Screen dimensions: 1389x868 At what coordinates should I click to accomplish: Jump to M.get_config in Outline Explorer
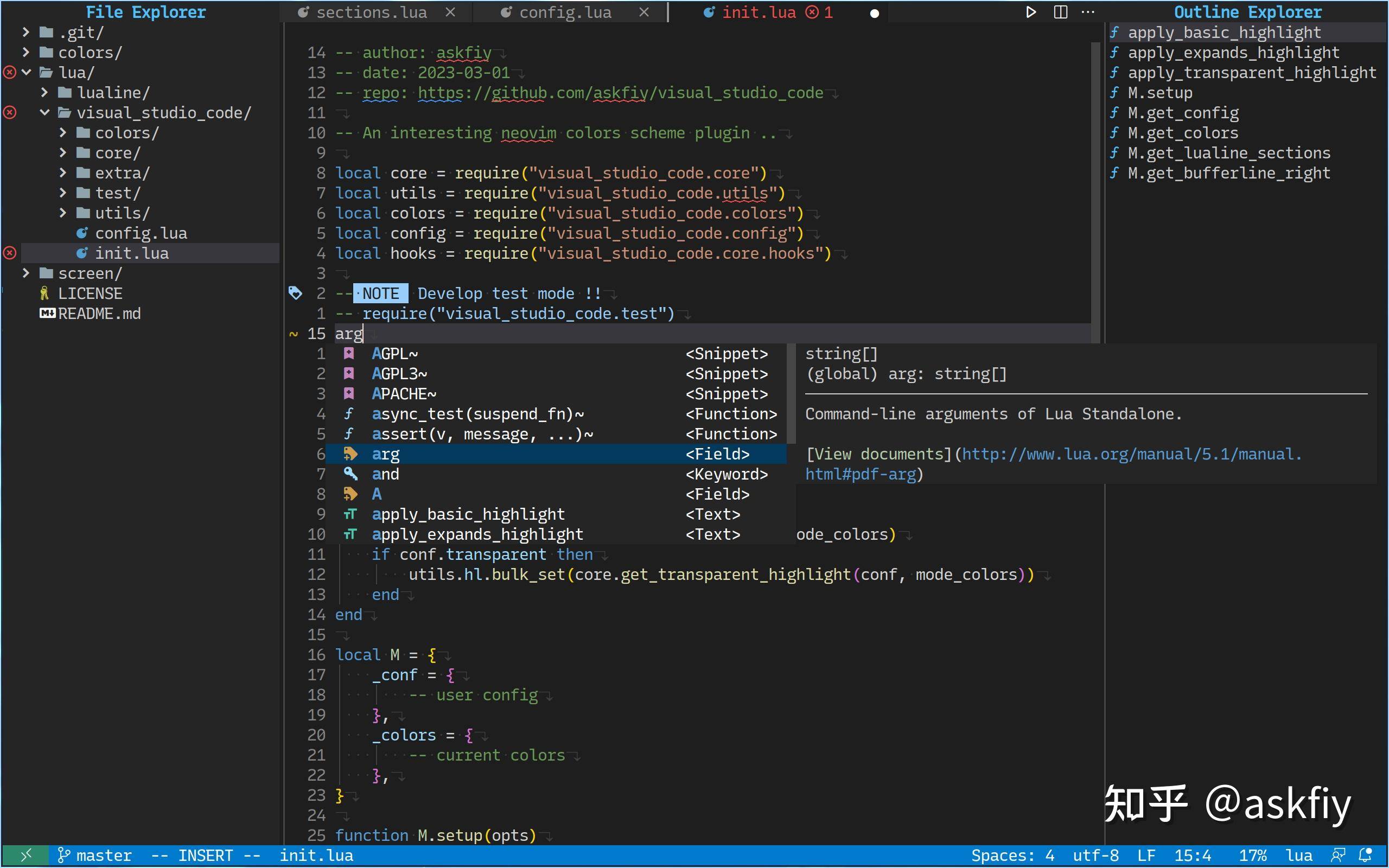click(x=1183, y=112)
